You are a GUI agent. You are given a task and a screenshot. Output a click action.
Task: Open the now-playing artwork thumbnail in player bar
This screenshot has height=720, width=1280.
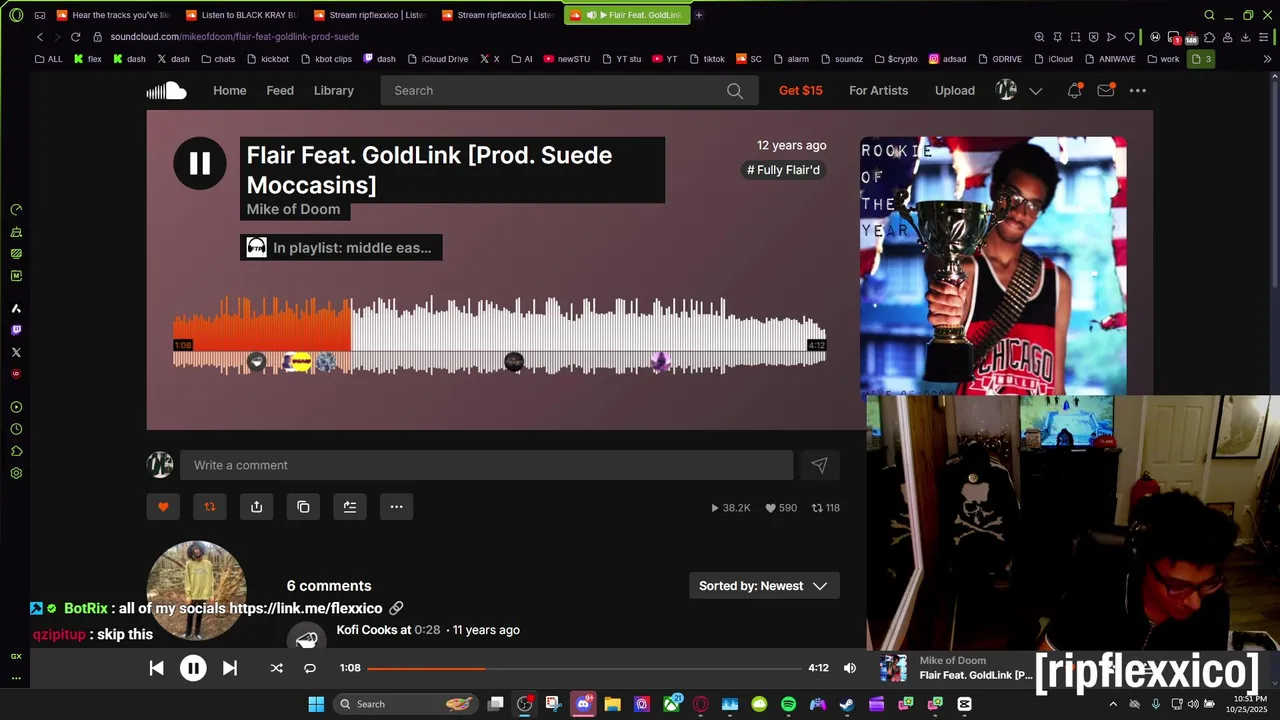coord(893,668)
